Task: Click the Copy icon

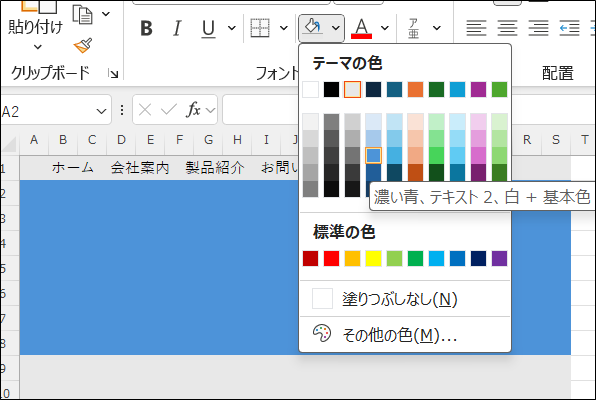Action: click(83, 15)
